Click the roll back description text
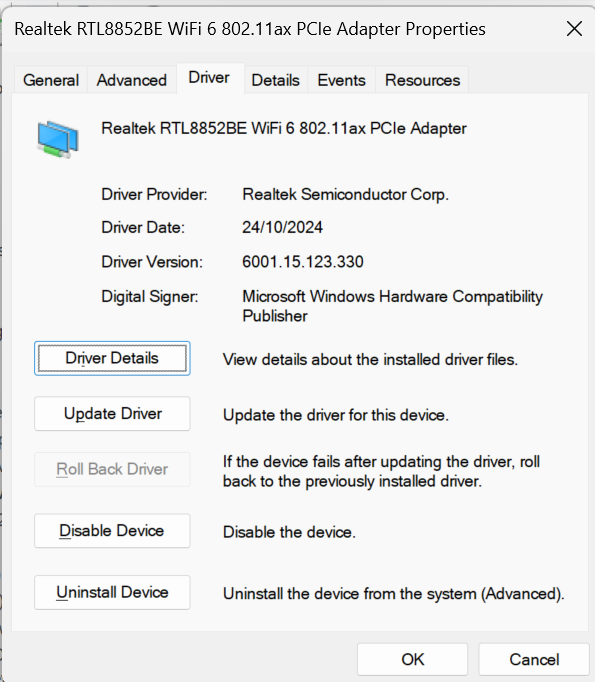Viewport: 595px width, 682px height. pyautogui.click(x=381, y=471)
